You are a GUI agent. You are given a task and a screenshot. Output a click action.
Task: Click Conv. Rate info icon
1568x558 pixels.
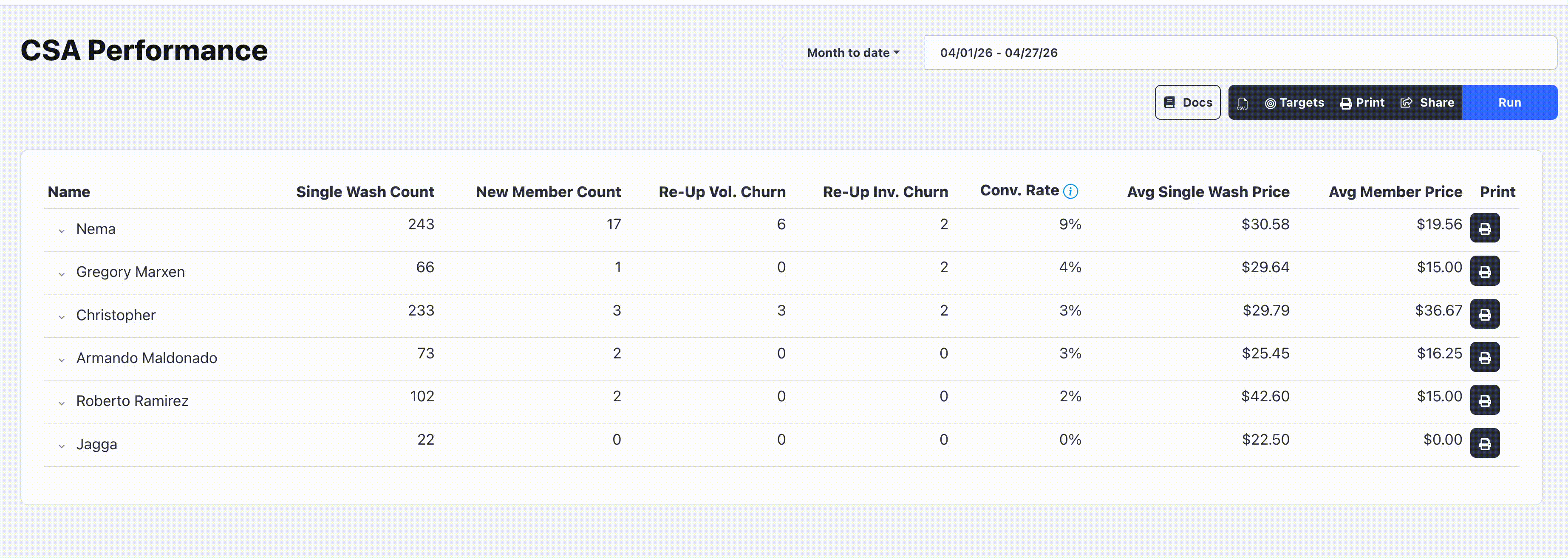point(1071,192)
